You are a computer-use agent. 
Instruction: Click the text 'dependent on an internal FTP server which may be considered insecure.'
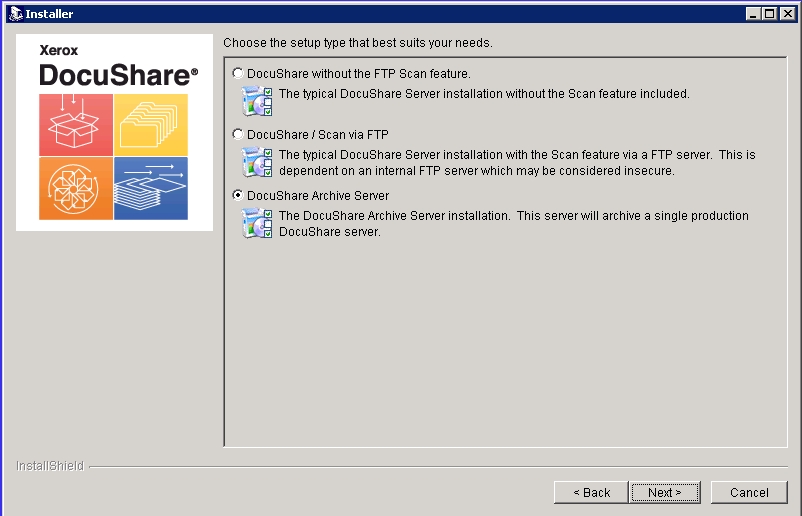(477, 171)
